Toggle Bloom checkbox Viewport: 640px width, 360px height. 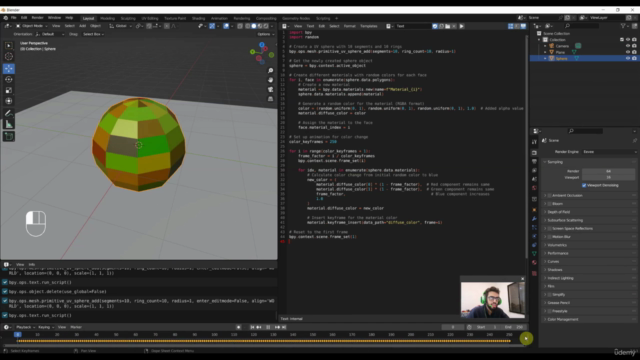tap(550, 204)
